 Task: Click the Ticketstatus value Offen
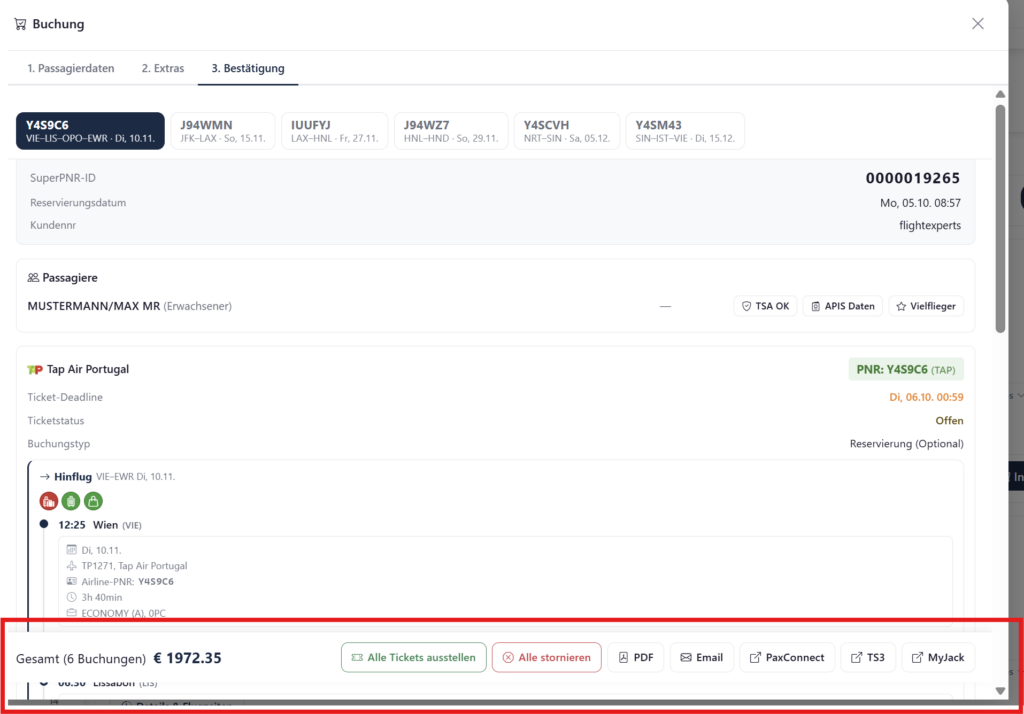click(949, 421)
